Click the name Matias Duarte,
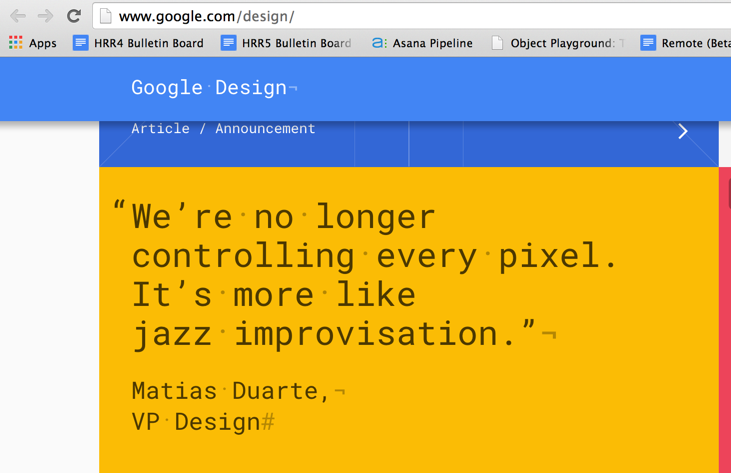The height and width of the screenshot is (473, 731). pyautogui.click(x=231, y=391)
